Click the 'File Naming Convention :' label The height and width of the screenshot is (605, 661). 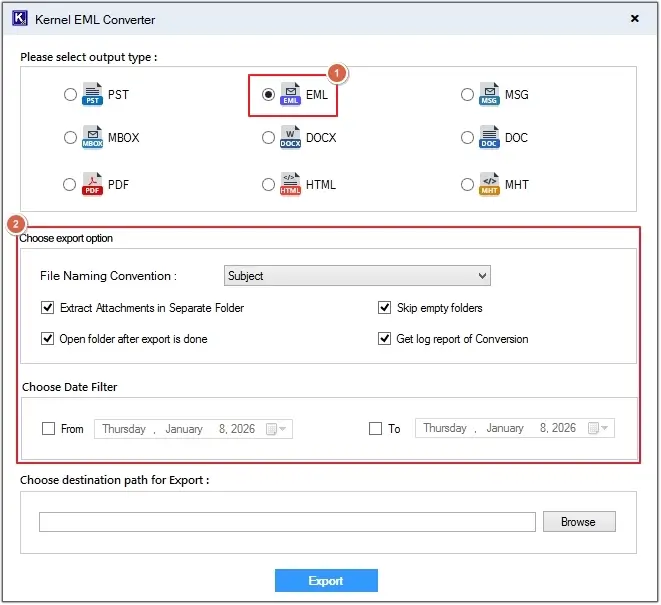click(108, 276)
